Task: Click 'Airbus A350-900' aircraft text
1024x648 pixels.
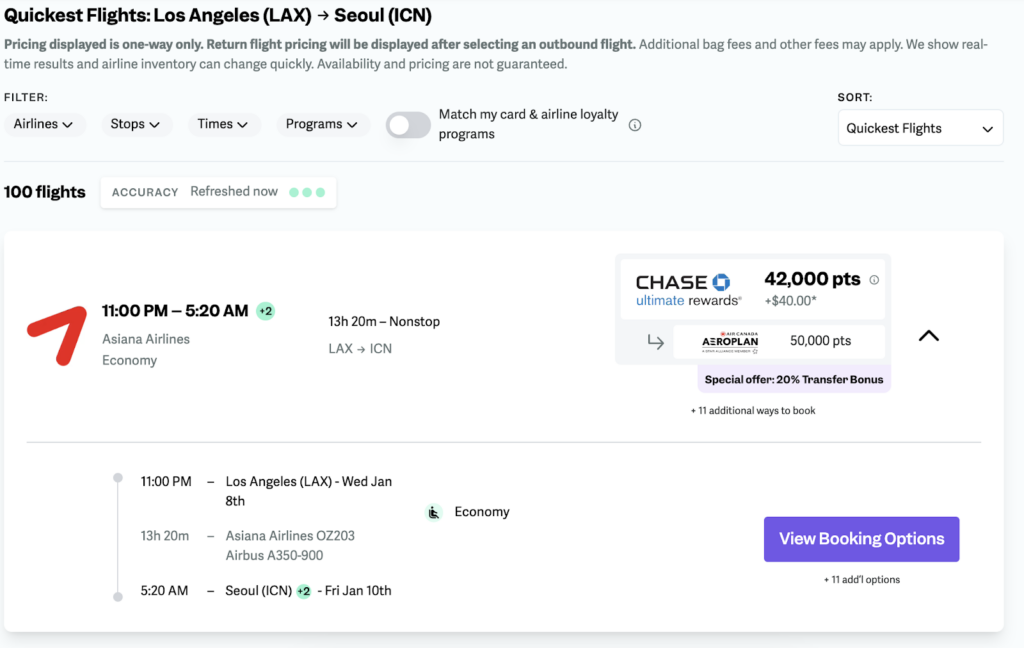Action: click(x=274, y=555)
